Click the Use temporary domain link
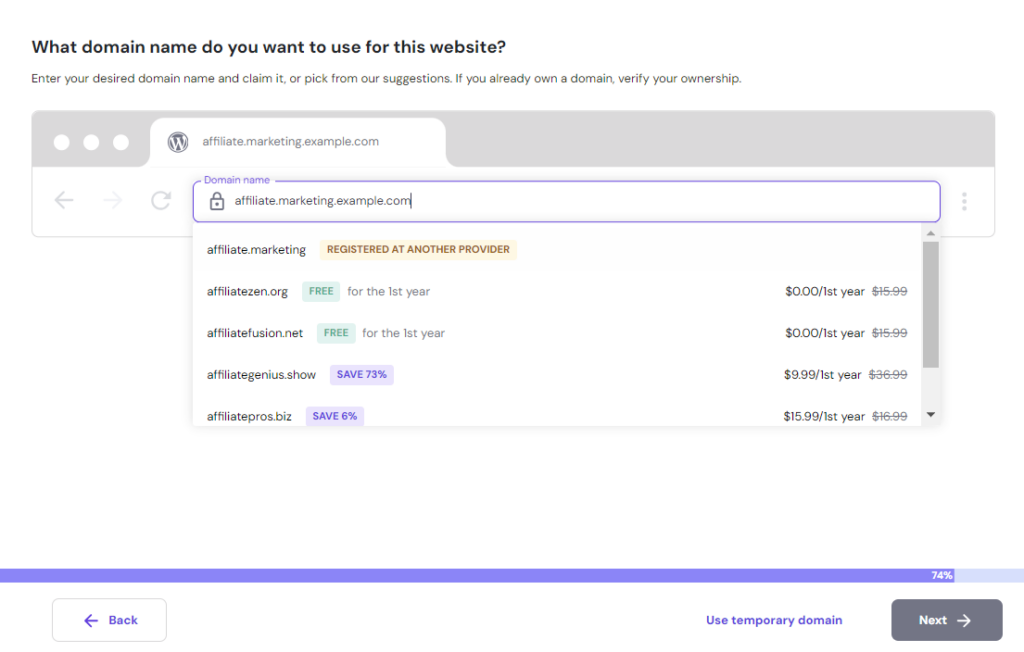The width and height of the screenshot is (1024, 652). [x=774, y=620]
